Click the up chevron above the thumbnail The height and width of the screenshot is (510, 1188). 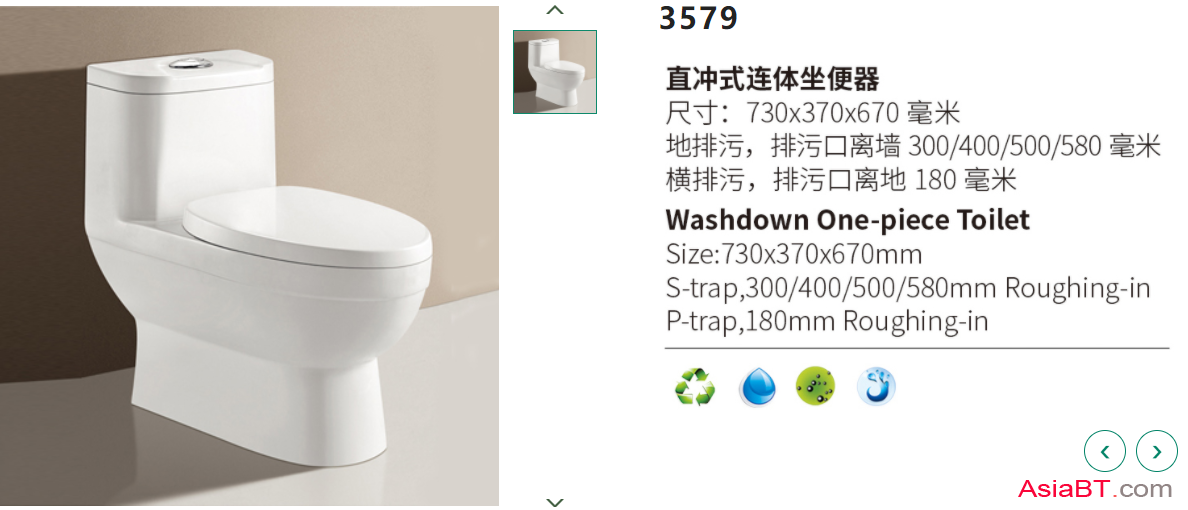click(x=555, y=10)
